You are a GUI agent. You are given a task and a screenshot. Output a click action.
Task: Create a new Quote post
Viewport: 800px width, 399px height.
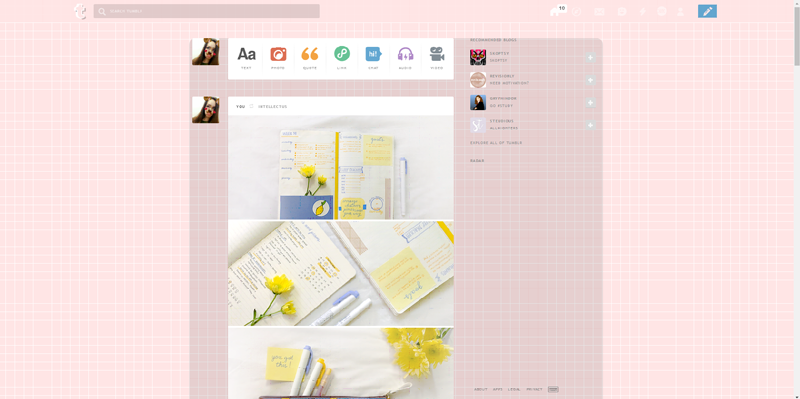[x=310, y=58]
